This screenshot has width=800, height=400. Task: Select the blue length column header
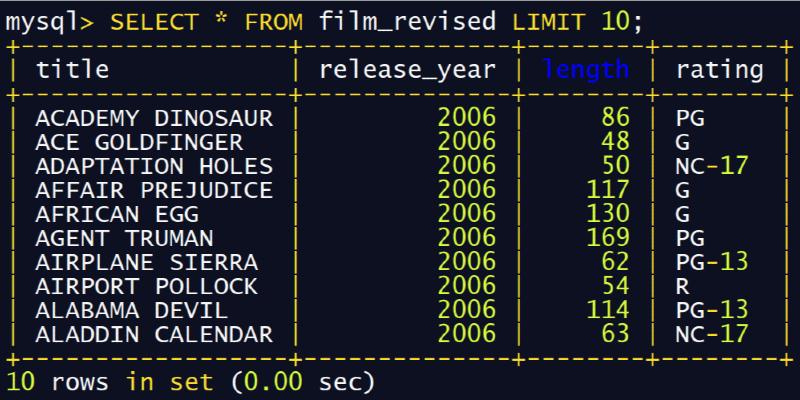585,70
